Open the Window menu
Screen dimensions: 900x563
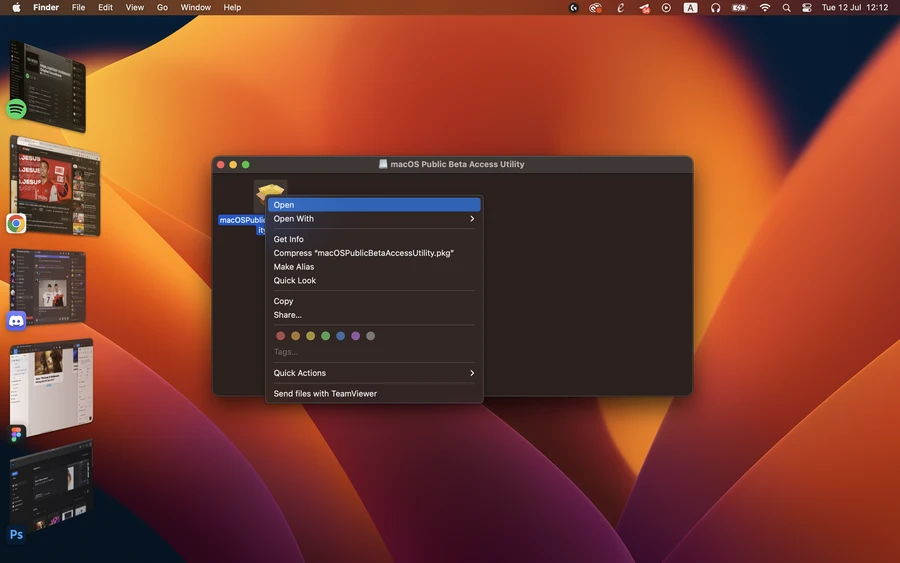tap(196, 7)
